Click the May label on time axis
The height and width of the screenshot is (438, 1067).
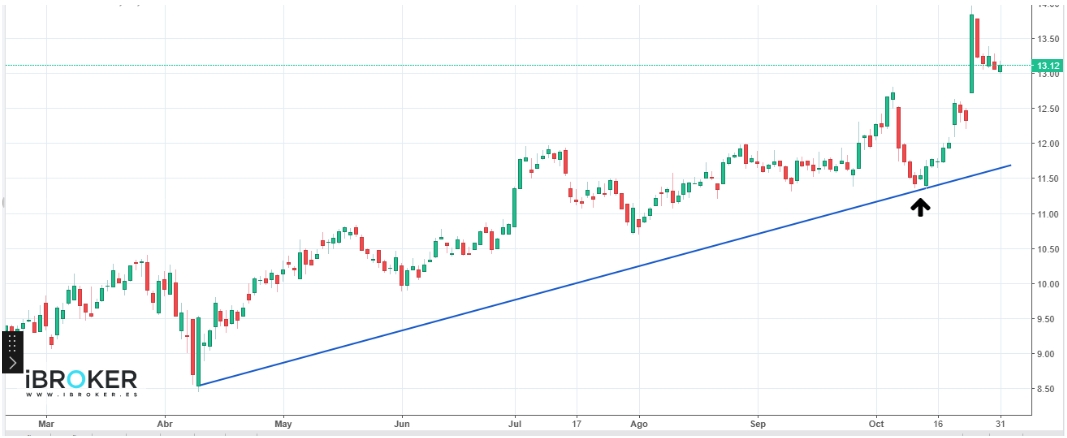(x=282, y=424)
